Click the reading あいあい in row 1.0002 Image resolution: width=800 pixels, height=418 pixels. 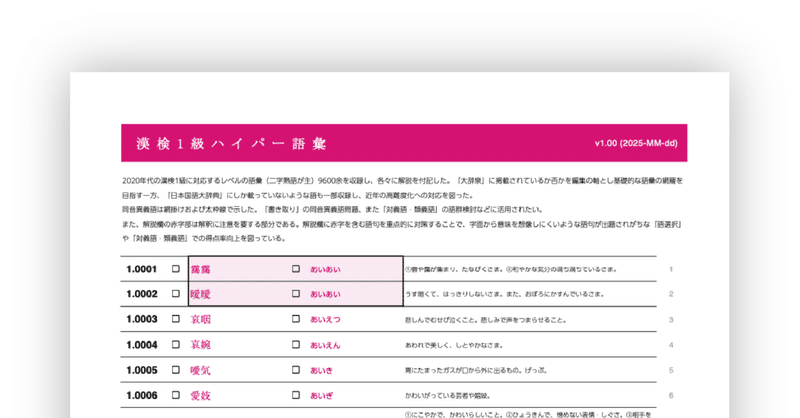pos(325,294)
